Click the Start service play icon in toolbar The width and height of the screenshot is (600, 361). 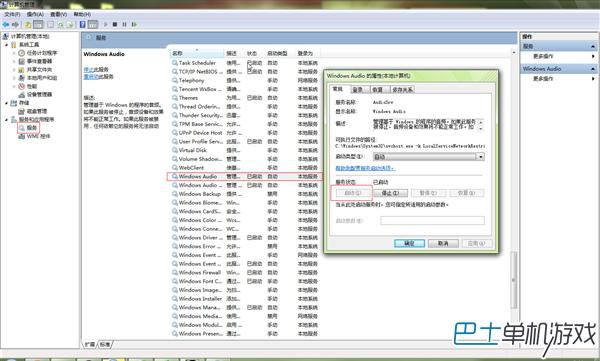click(x=106, y=25)
